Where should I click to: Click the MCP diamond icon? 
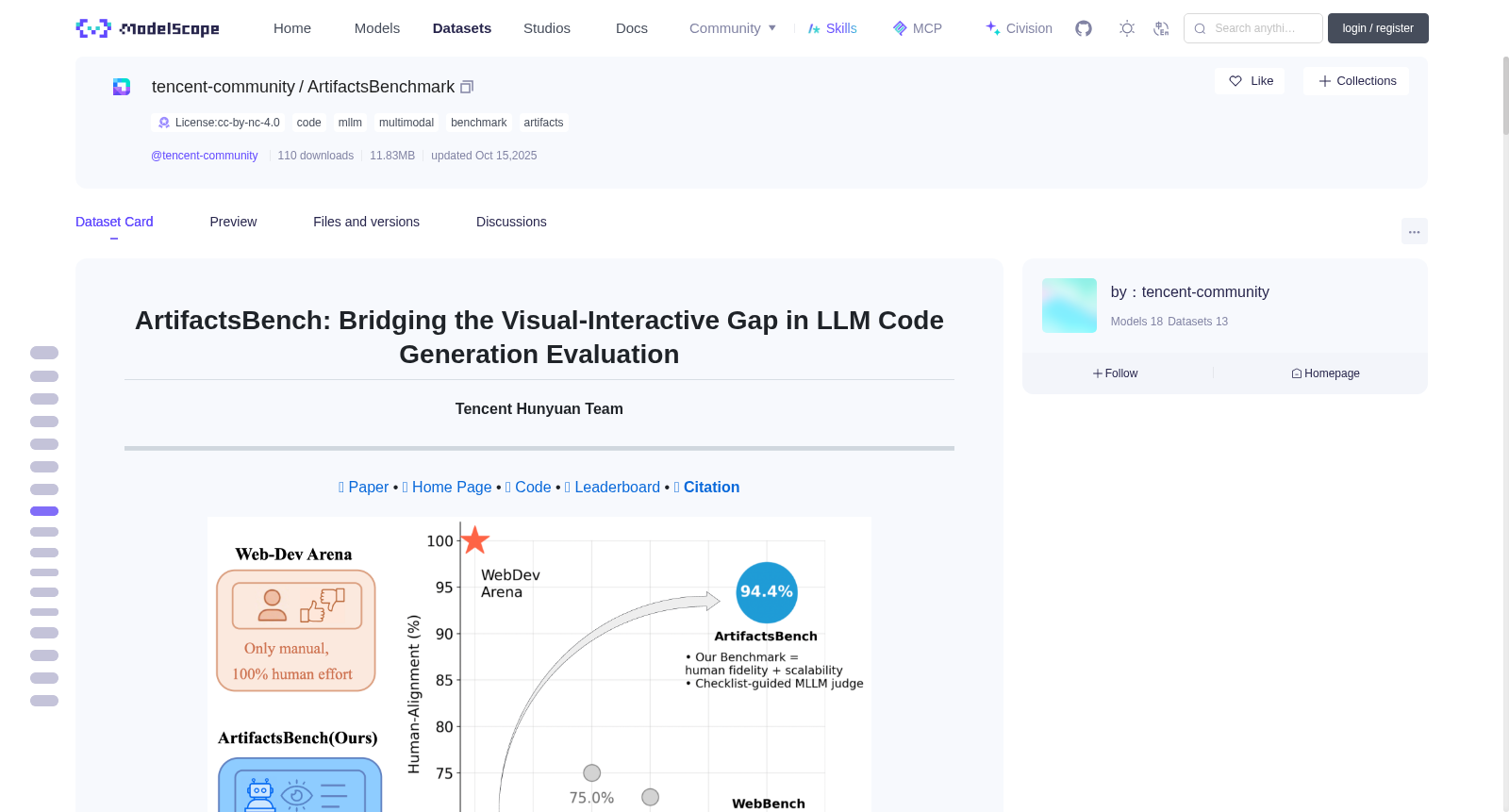click(900, 28)
